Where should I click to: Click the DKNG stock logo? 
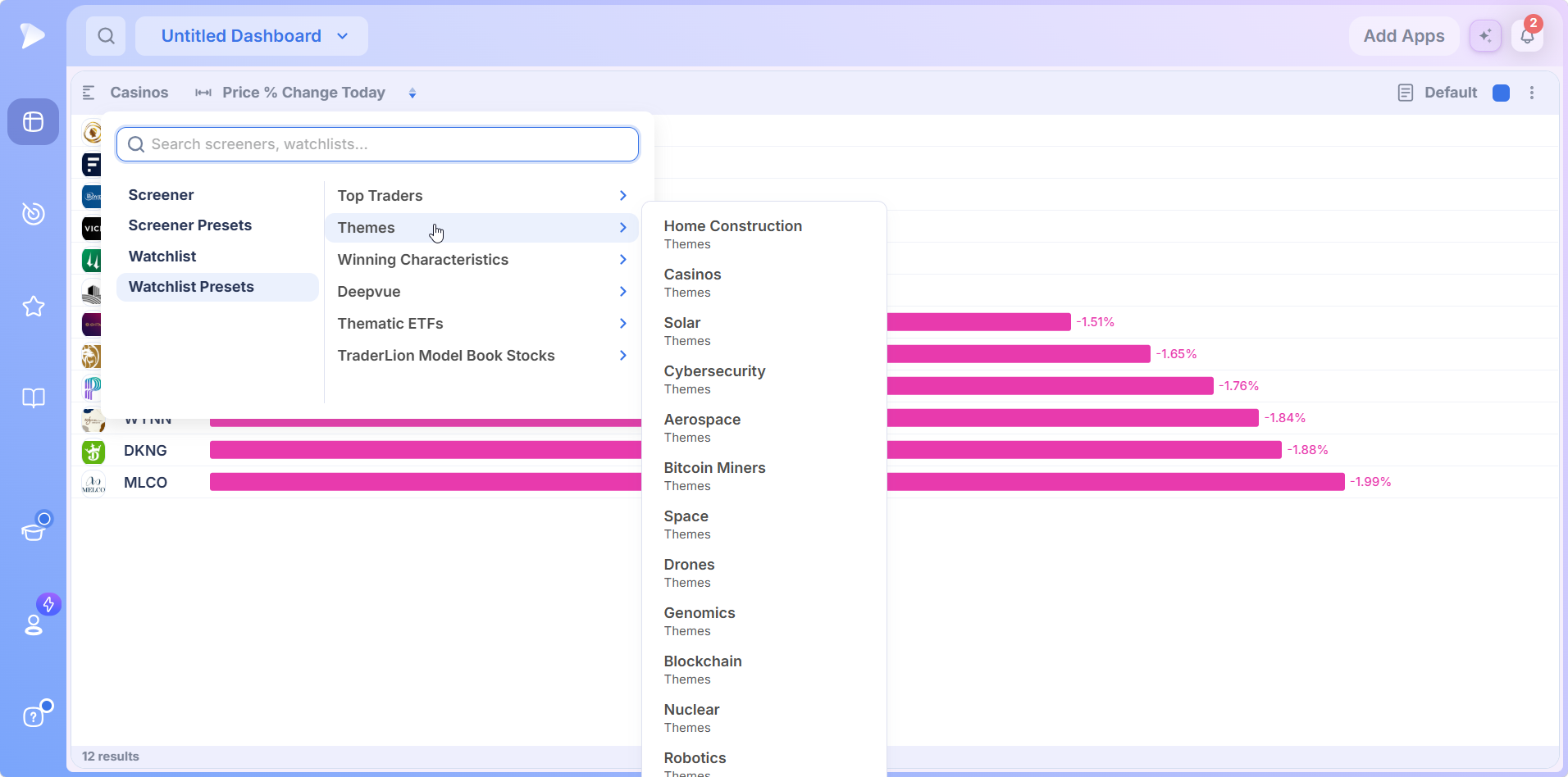click(x=93, y=451)
